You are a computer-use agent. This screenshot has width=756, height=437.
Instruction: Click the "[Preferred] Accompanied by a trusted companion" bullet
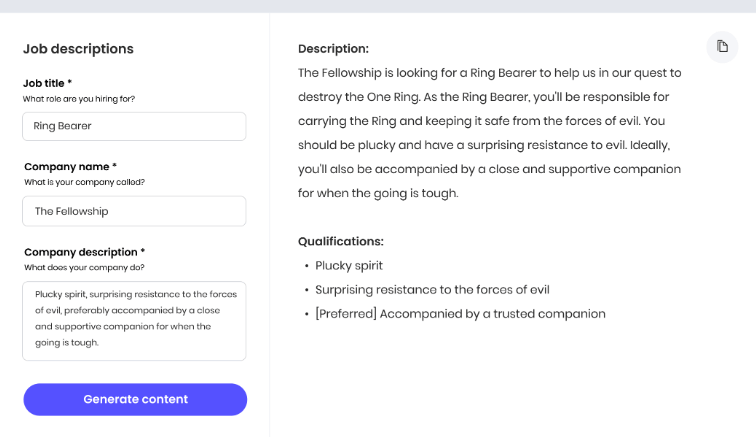click(460, 314)
